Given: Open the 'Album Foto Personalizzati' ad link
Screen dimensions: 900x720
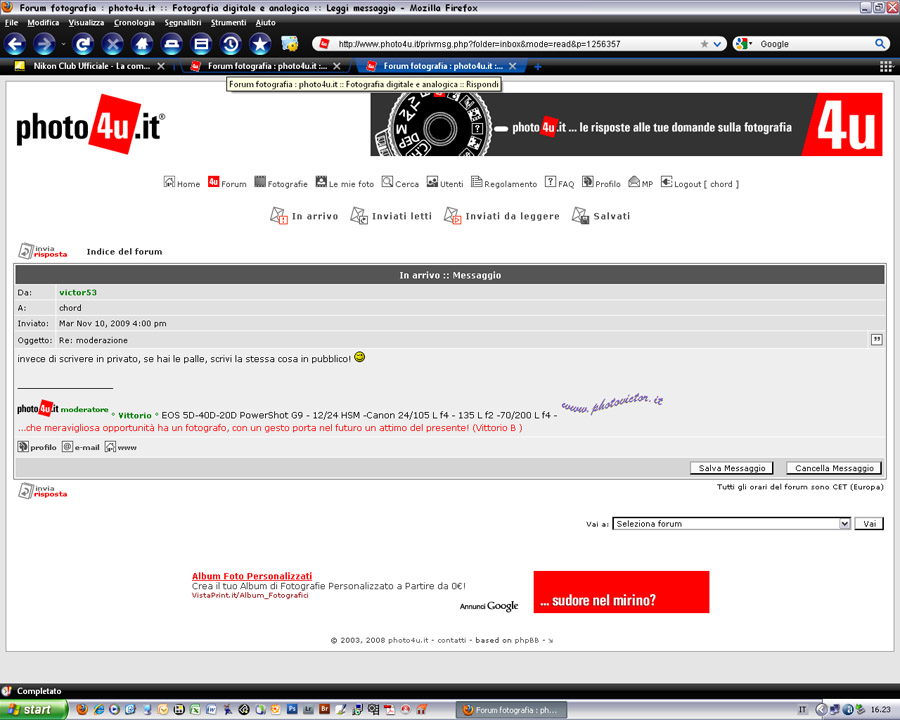Looking at the screenshot, I should point(252,576).
